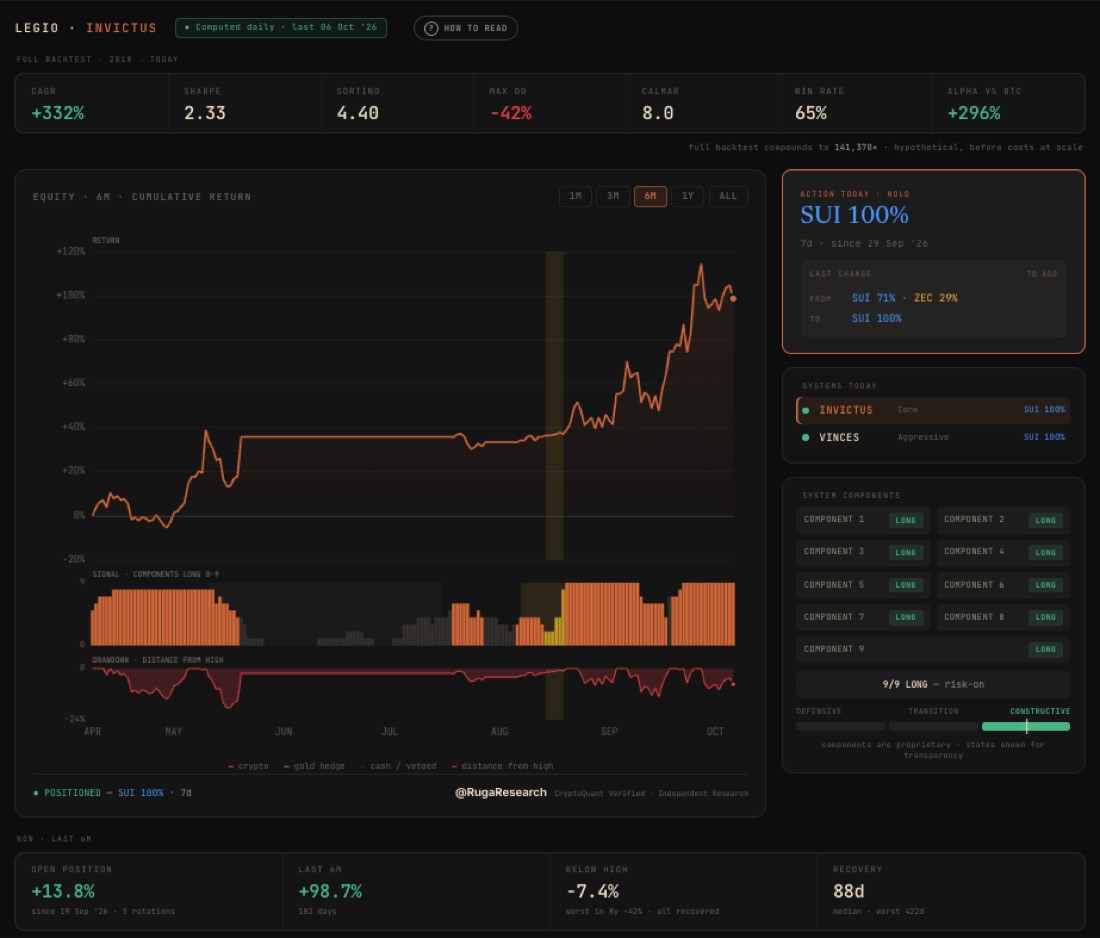
Task: Click the Sharpe 2.33 value
Action: [205, 113]
